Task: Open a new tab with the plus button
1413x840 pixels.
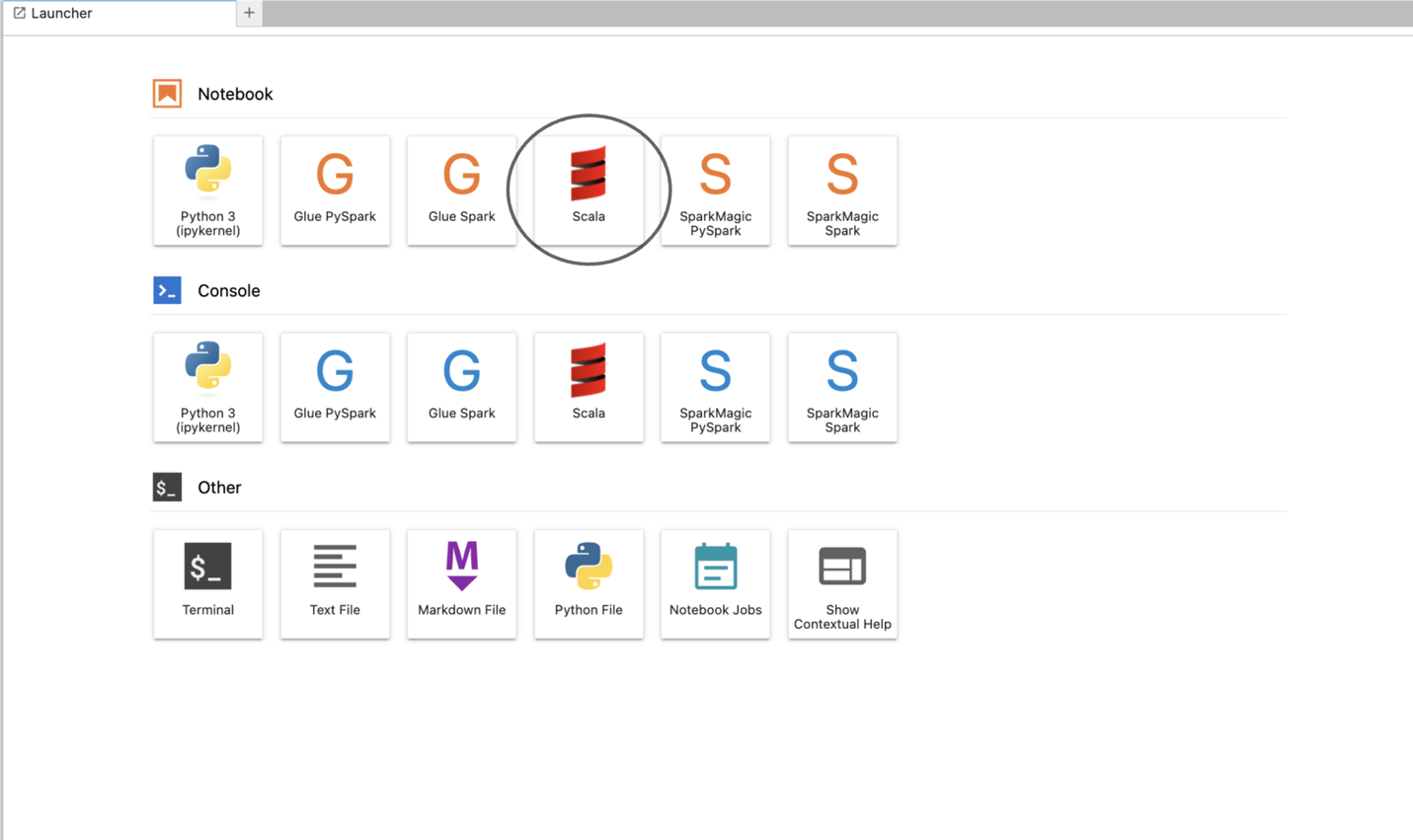Action: [x=248, y=13]
